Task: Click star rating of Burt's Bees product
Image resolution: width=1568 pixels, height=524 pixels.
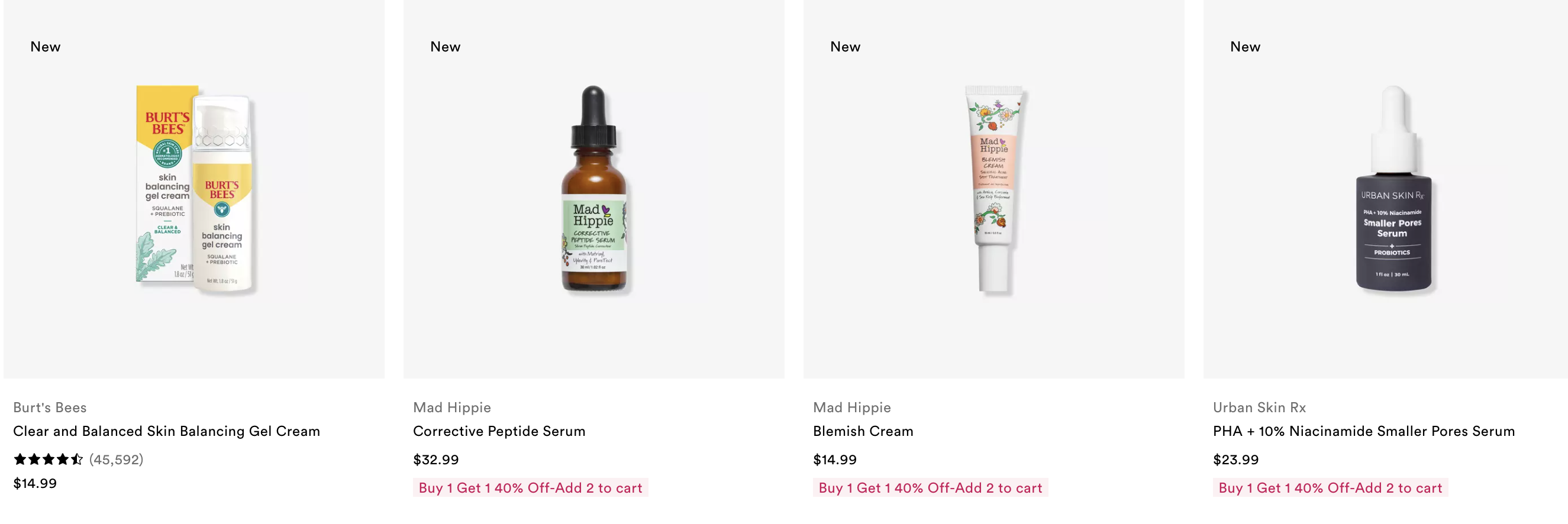Action: click(x=48, y=460)
